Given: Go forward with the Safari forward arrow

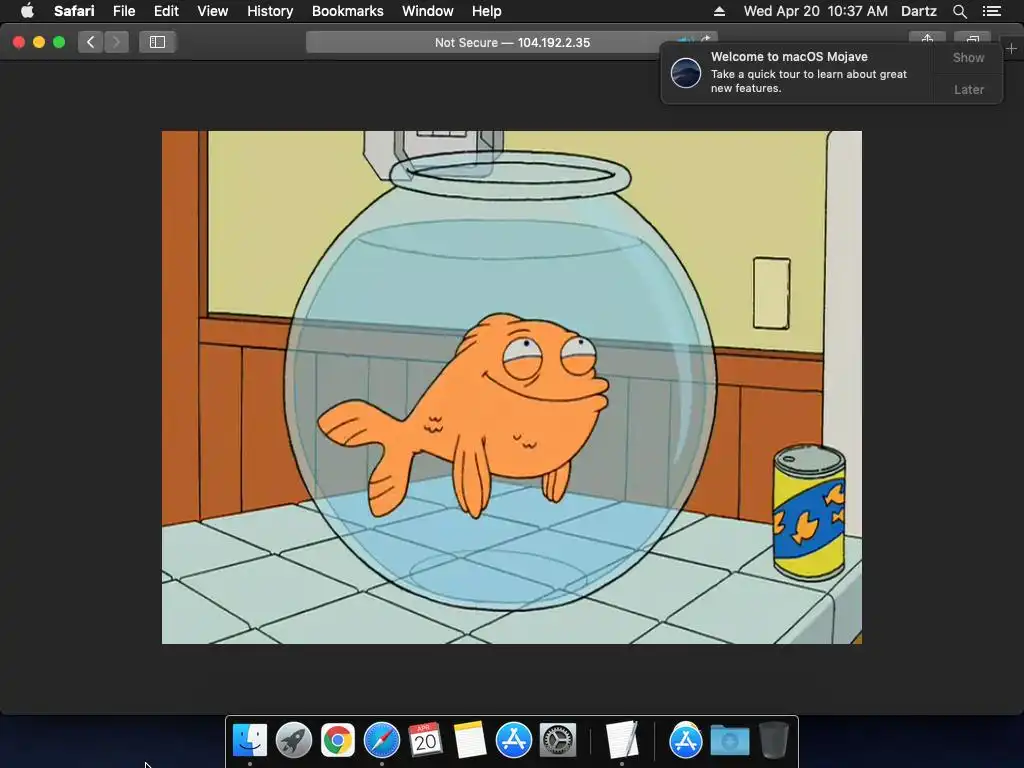Looking at the screenshot, I should point(116,42).
